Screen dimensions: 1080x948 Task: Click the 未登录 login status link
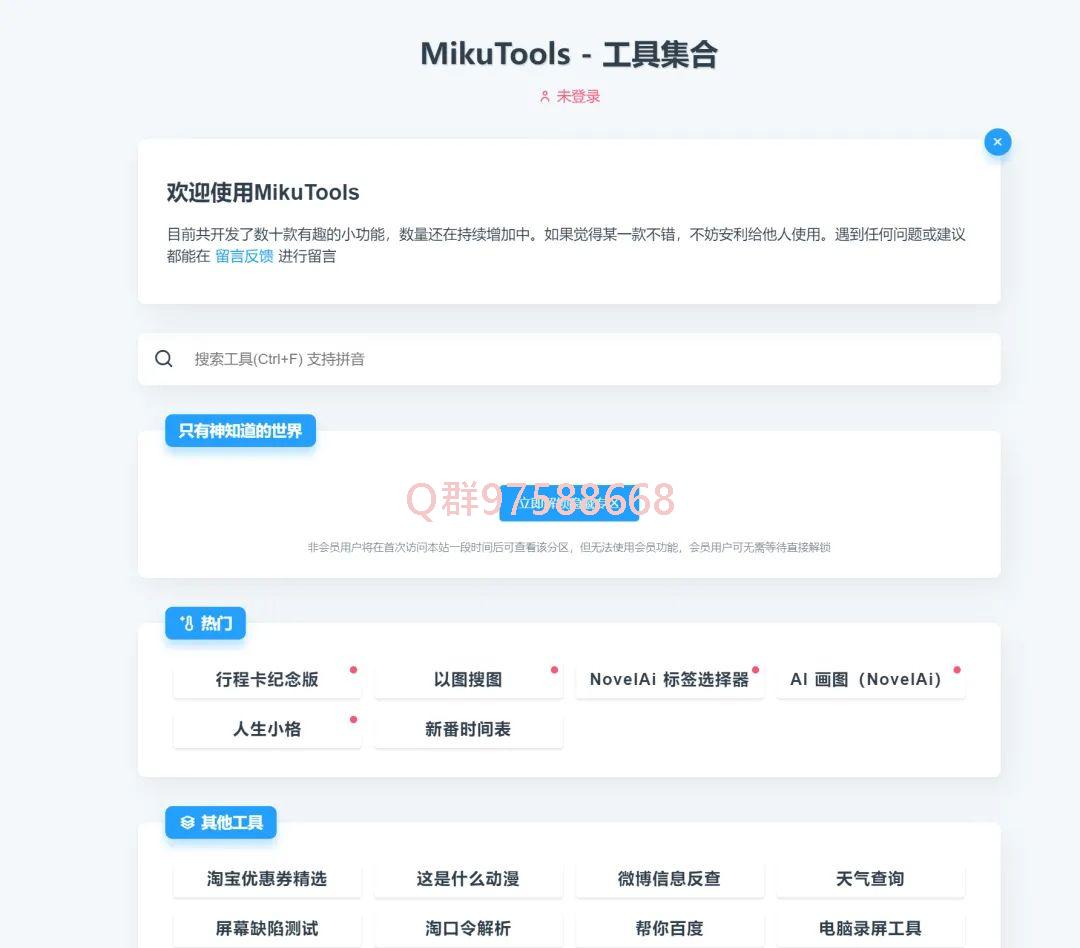pos(578,96)
